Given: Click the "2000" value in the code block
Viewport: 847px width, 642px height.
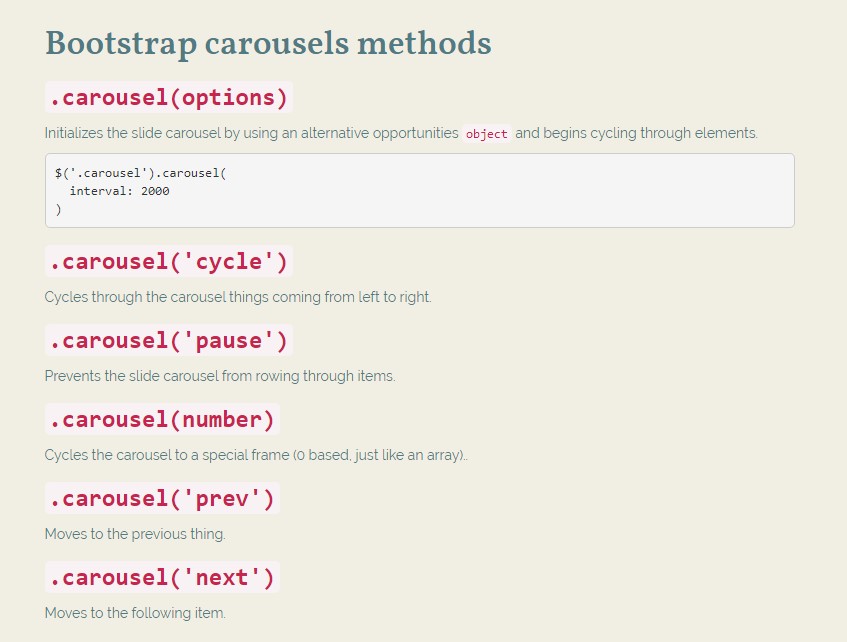Looking at the screenshot, I should (155, 191).
